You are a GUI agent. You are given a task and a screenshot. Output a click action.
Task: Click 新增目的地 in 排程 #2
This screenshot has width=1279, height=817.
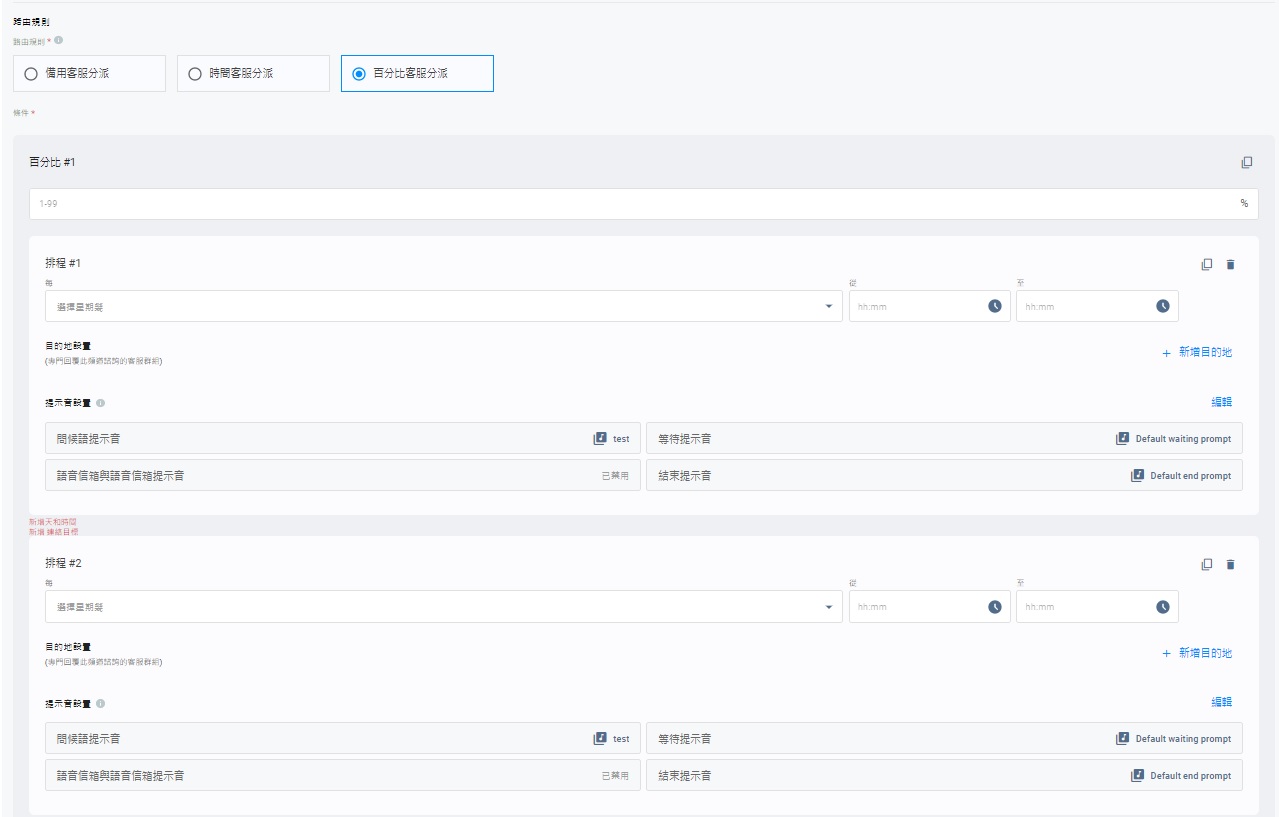coord(1197,653)
